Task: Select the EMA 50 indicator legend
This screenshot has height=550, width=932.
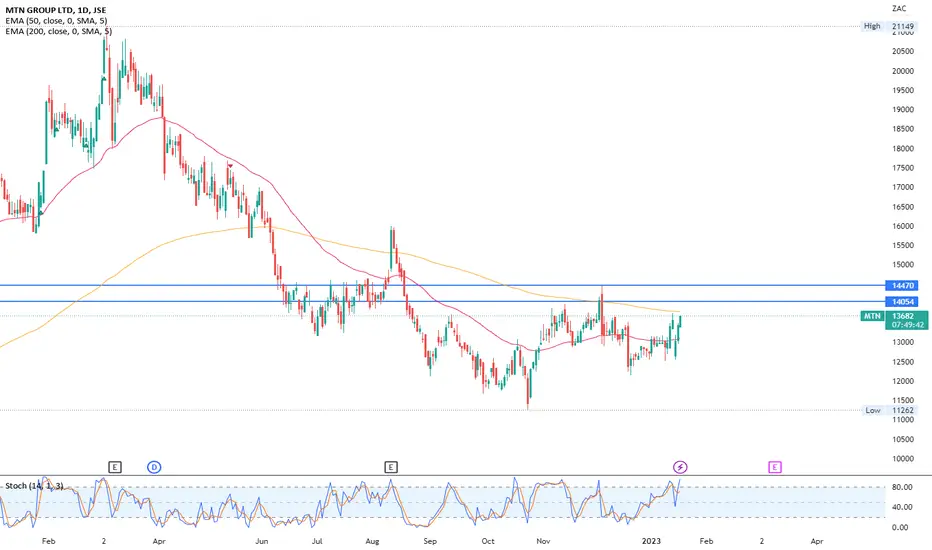Action: point(56,21)
